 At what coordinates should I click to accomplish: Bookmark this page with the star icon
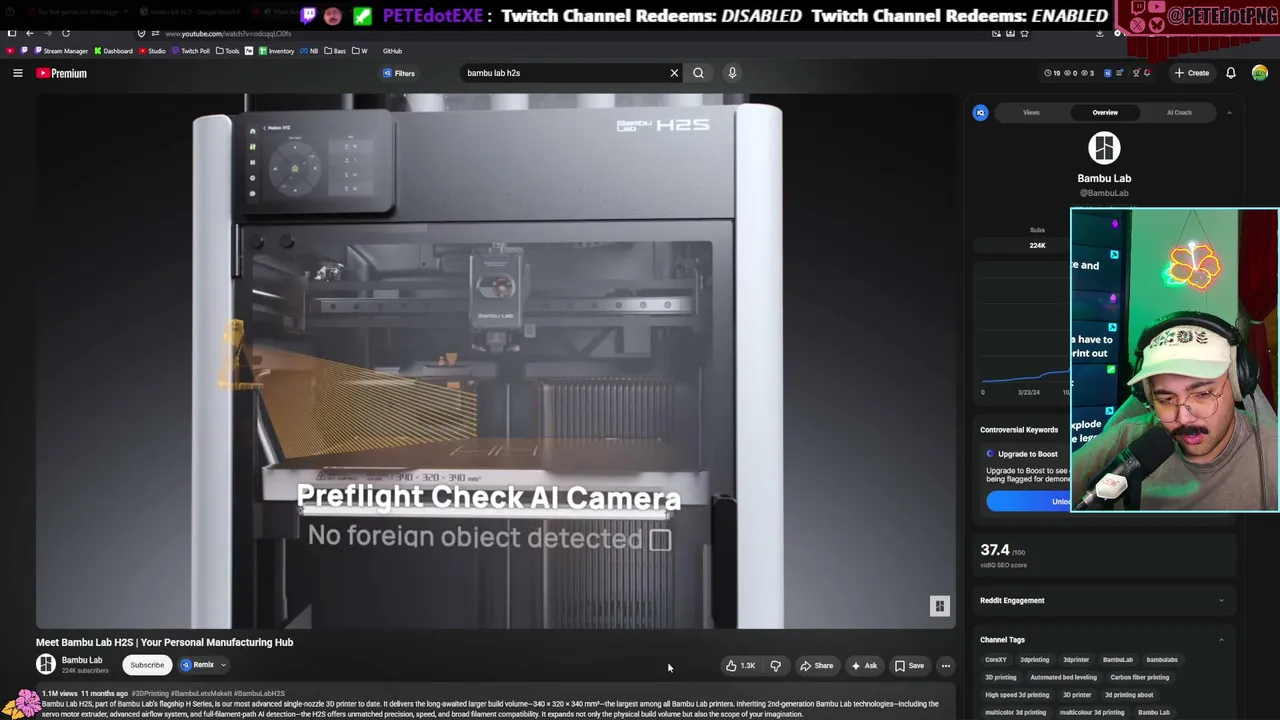(1024, 33)
